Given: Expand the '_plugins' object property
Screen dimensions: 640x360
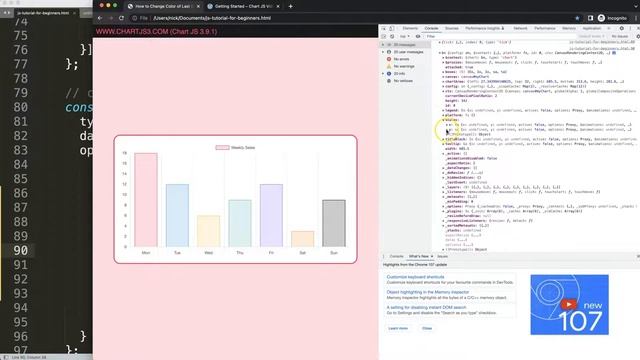Looking at the screenshot, I should pos(443,211).
